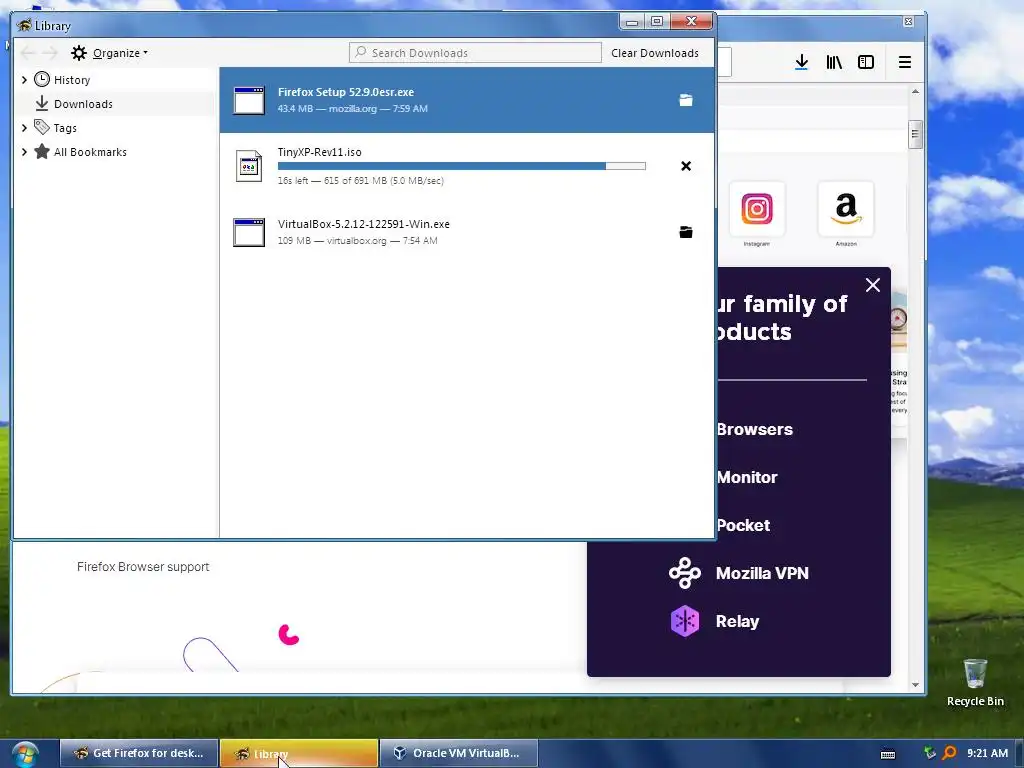
Task: Click the Firefox page scroll-up arrow
Action: [915, 91]
